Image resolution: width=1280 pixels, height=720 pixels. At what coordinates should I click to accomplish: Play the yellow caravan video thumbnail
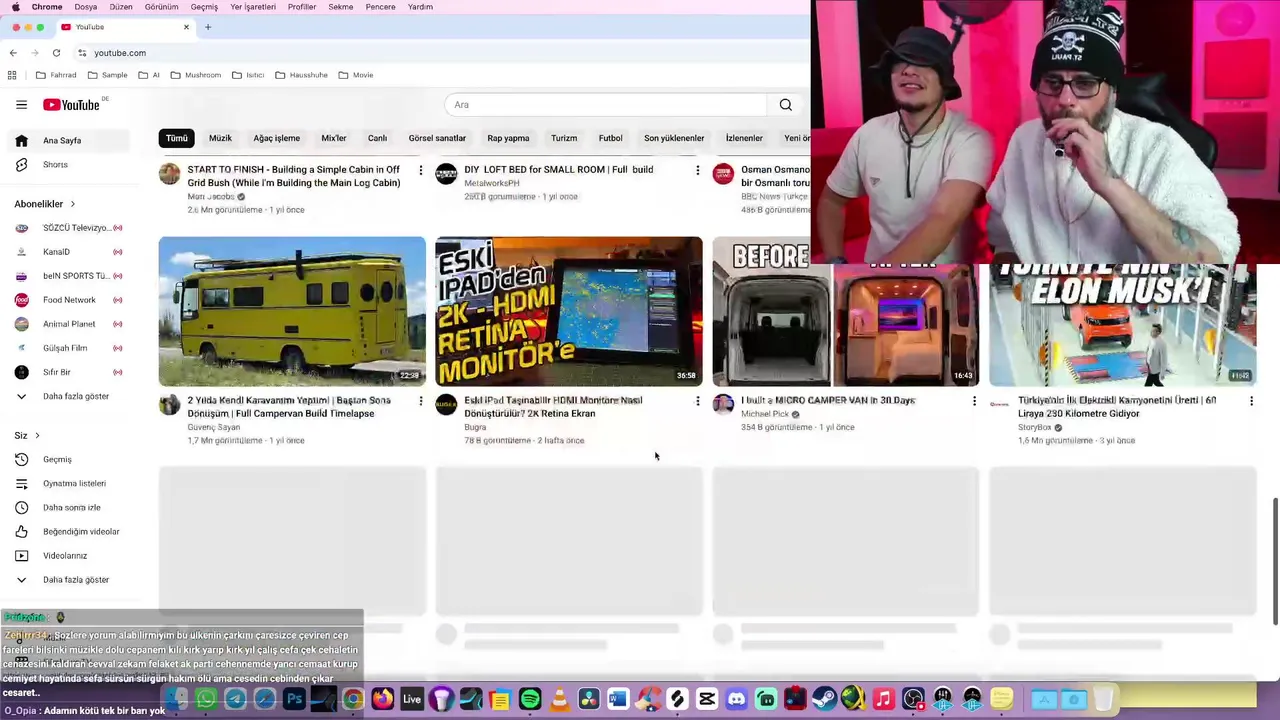click(292, 311)
